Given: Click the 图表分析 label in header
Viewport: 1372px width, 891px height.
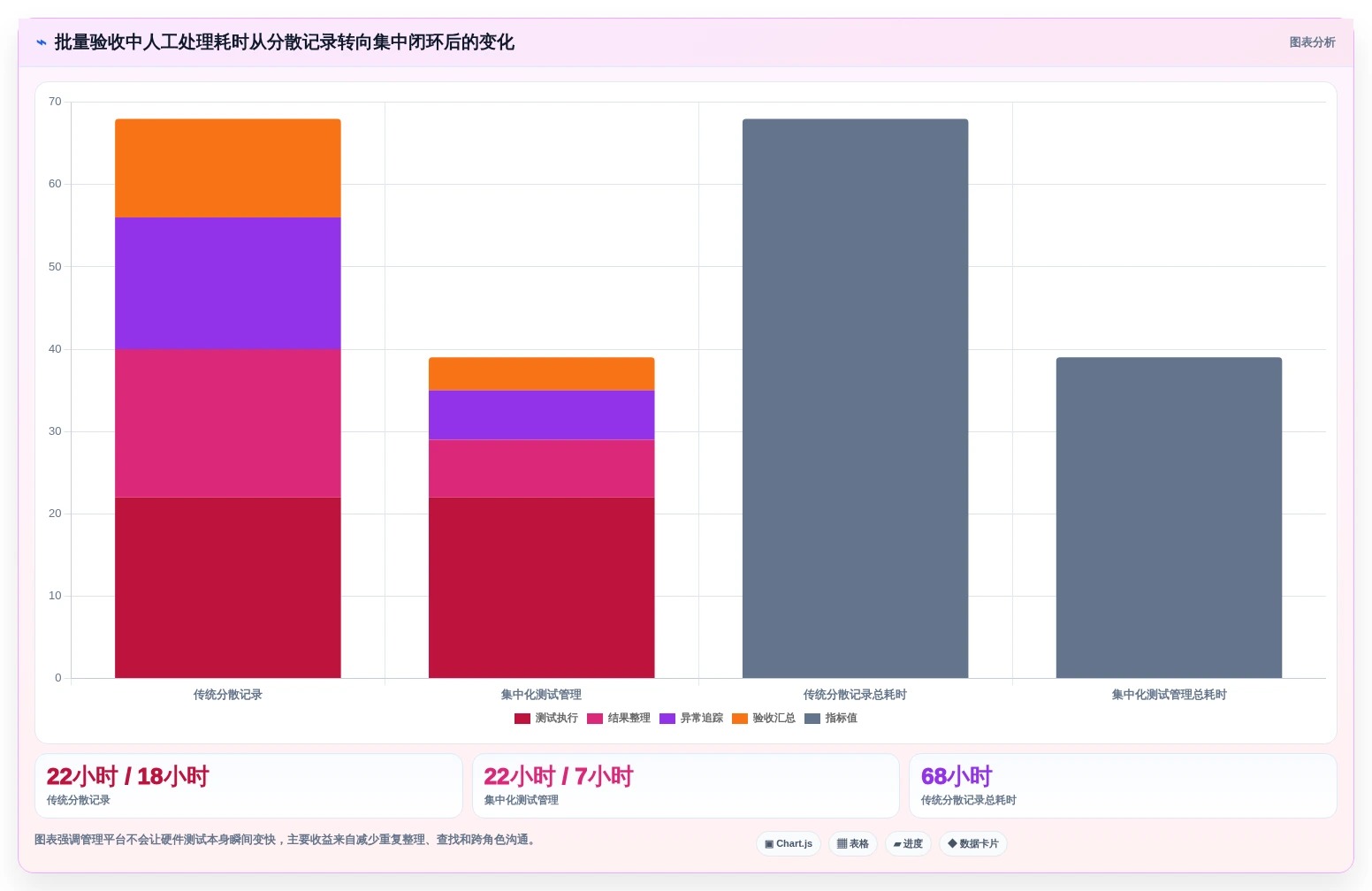Looking at the screenshot, I should click(1312, 42).
